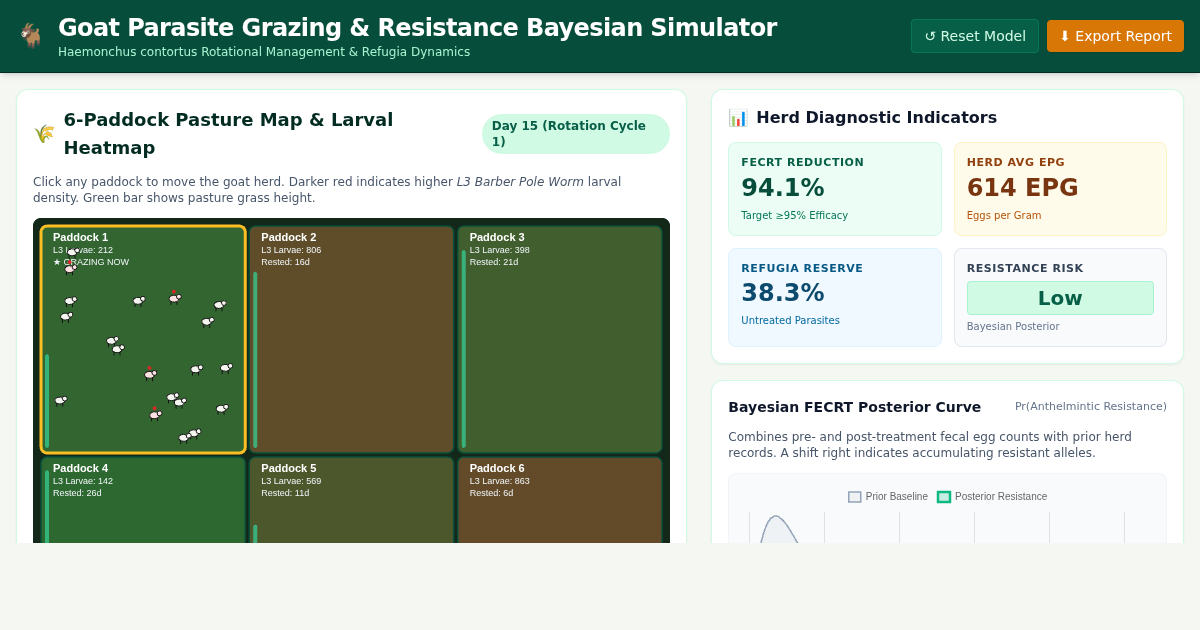Click the Bayesian FECRT Posterior Curve heading
Screen dimensions: 1200x630
coord(854,407)
